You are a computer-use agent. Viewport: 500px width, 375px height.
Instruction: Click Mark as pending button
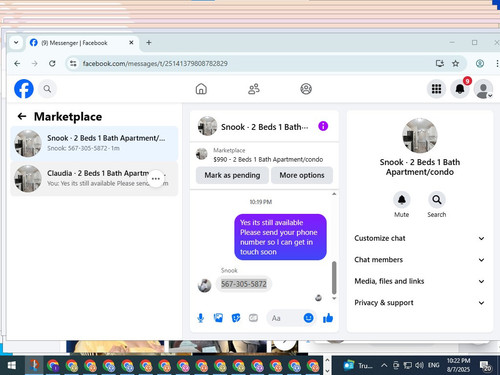pos(232,175)
